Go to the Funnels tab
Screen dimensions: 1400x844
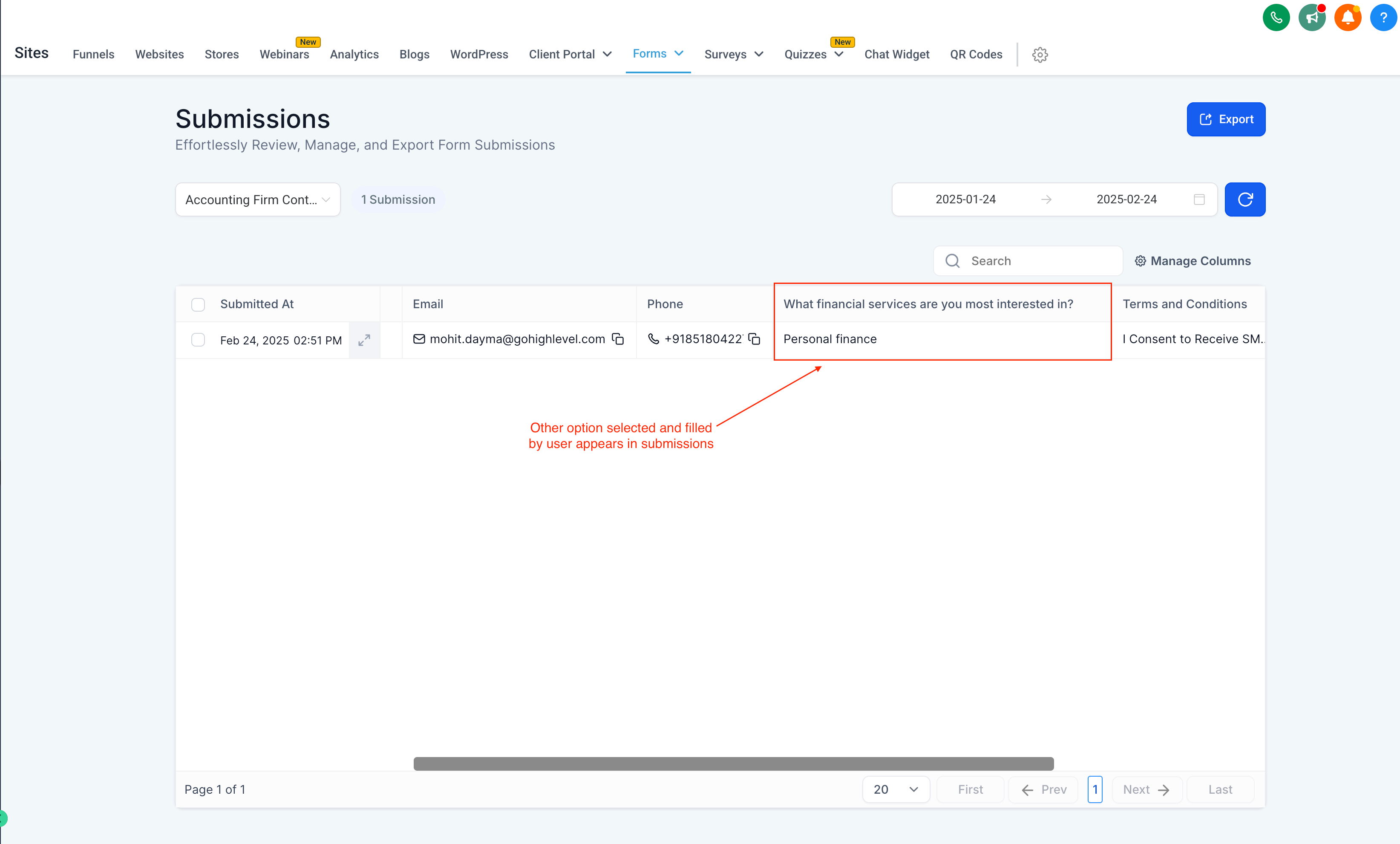[93, 55]
